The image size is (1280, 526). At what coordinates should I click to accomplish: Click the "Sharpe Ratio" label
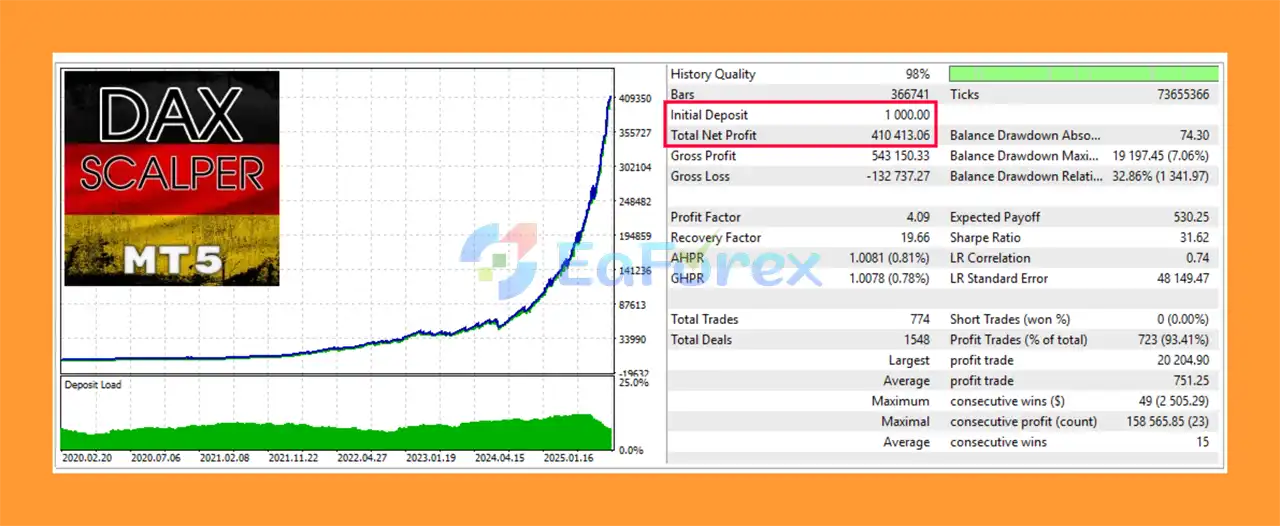985,238
